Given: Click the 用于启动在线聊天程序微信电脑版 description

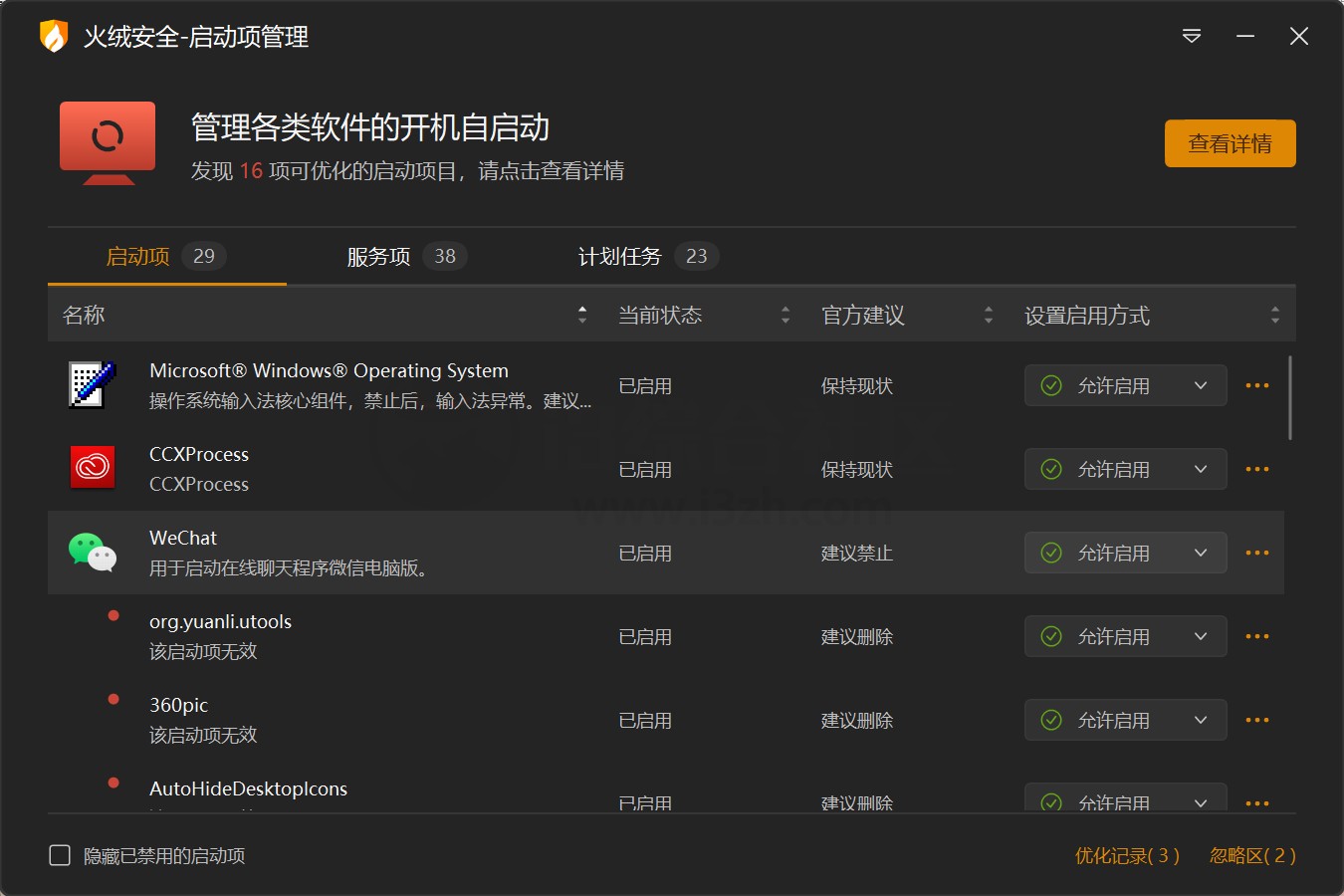Looking at the screenshot, I should tap(290, 567).
